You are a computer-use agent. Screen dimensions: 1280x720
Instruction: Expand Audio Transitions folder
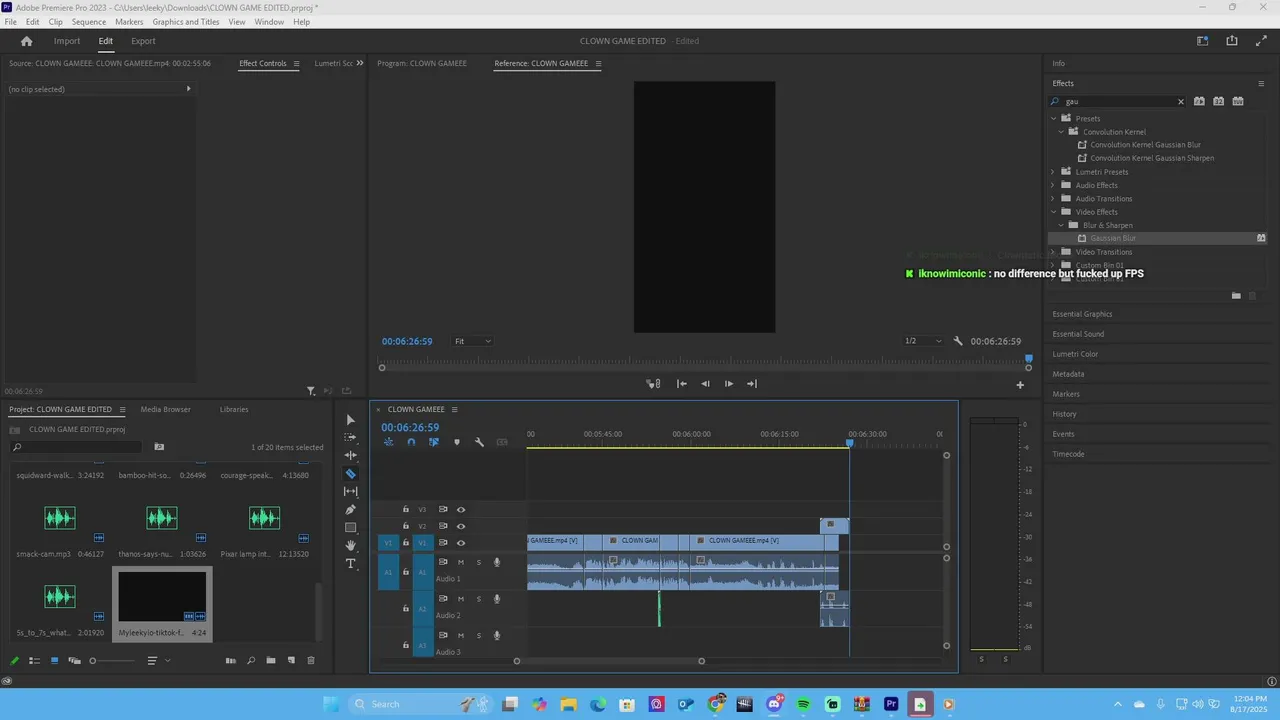point(1053,199)
